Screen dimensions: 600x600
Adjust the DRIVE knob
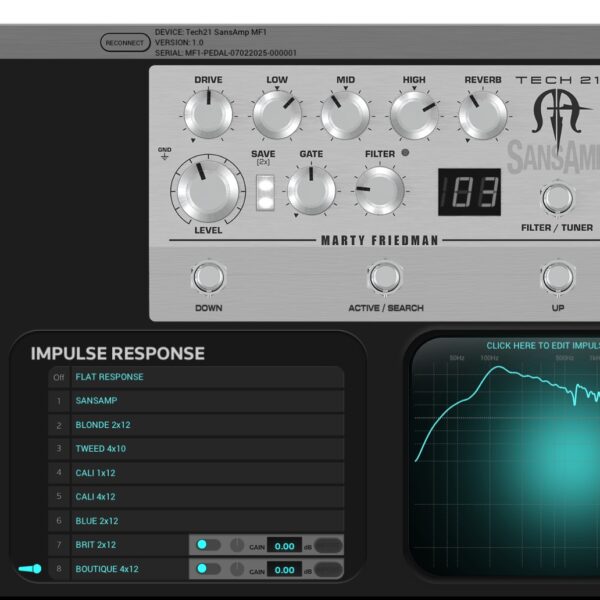pos(209,114)
